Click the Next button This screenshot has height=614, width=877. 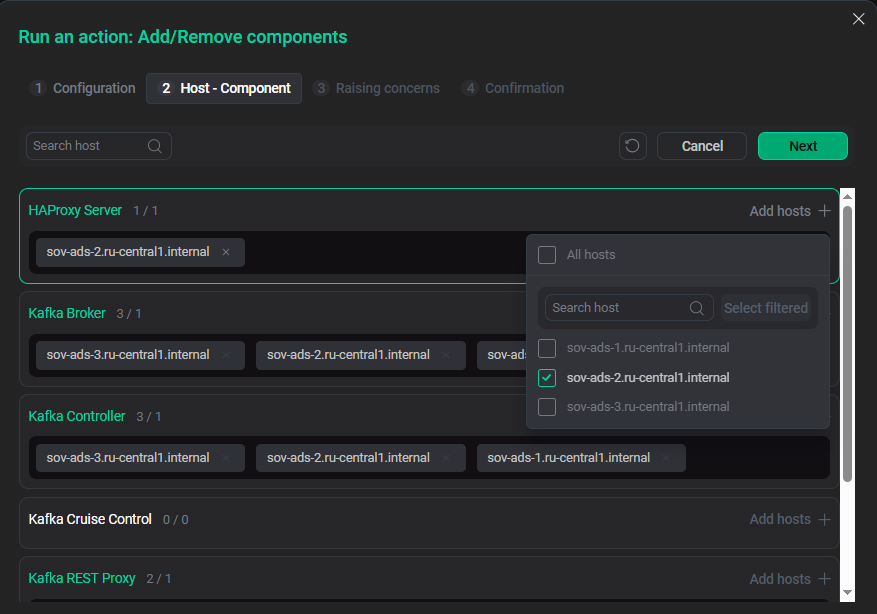pyautogui.click(x=803, y=146)
